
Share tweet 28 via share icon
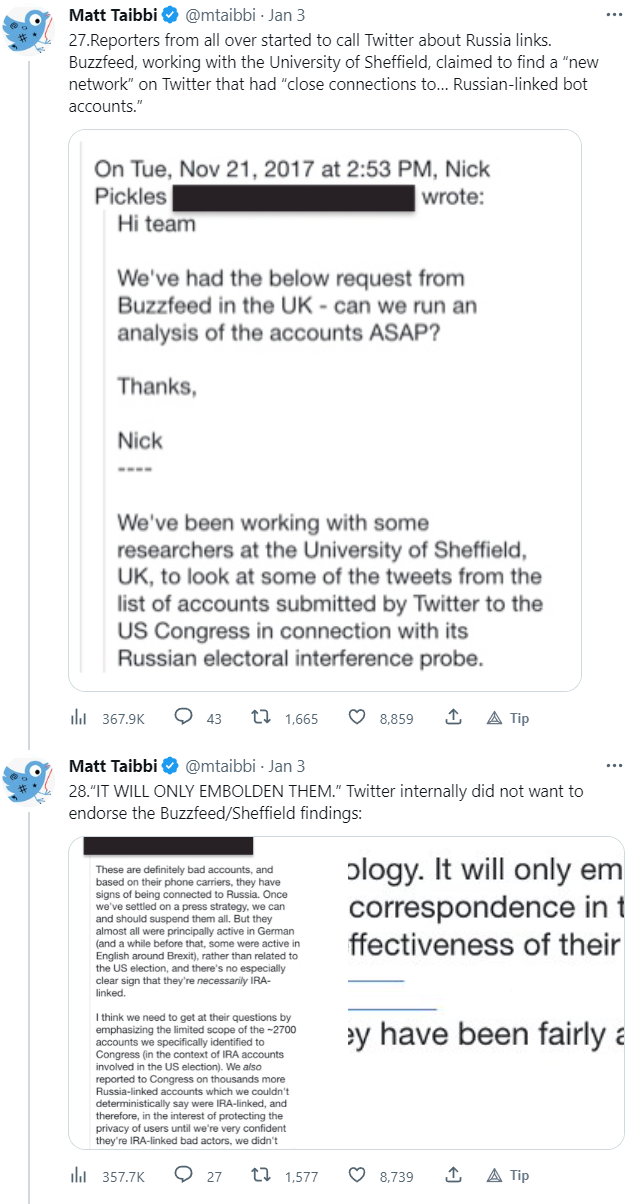(x=452, y=1176)
